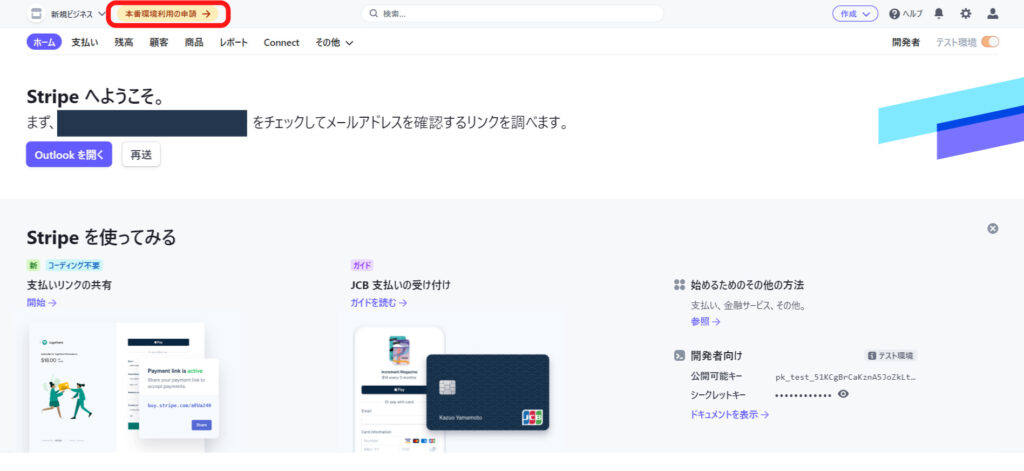The image size is (1024, 471).
Task: Click コーディング不要 tag
Action: pyautogui.click(x=74, y=265)
